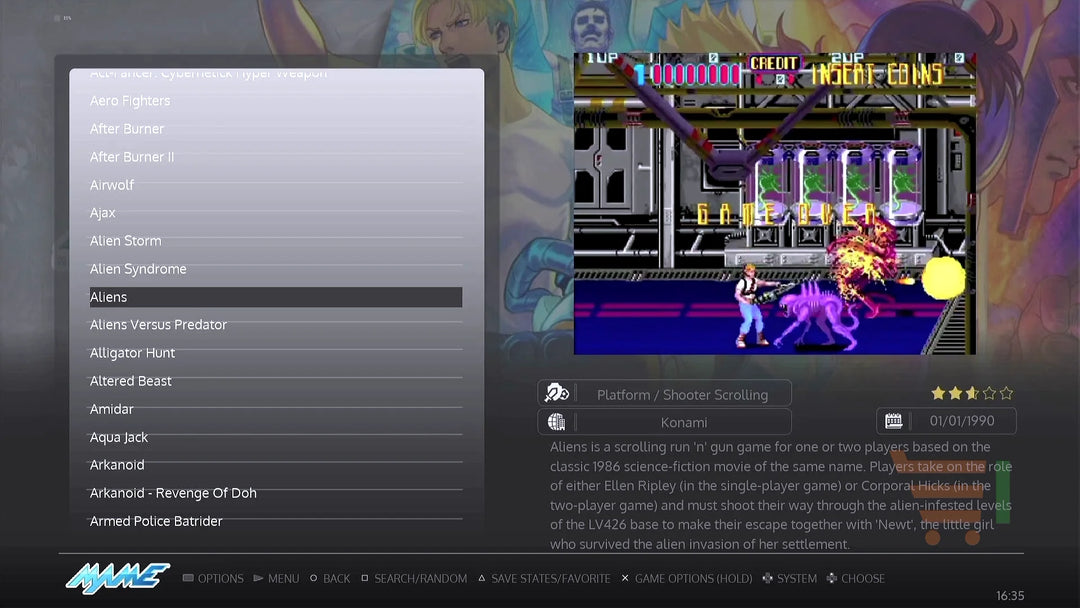Click the genre joystick icon
This screenshot has width=1080, height=608.
point(557,393)
